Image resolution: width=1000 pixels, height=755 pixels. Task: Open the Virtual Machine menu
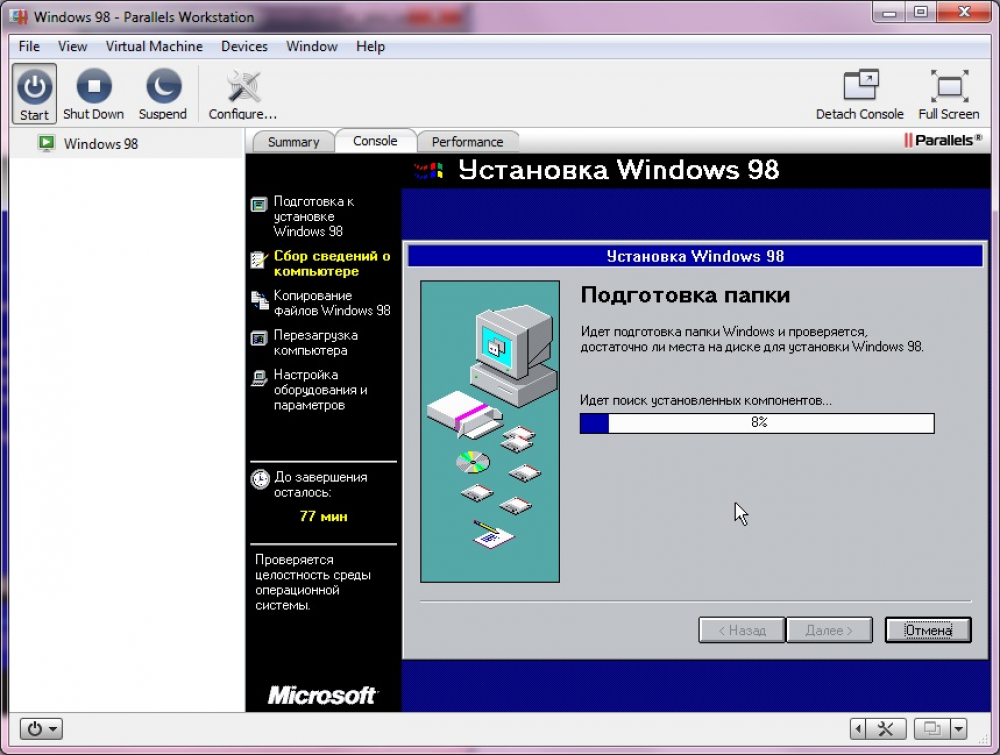point(154,47)
